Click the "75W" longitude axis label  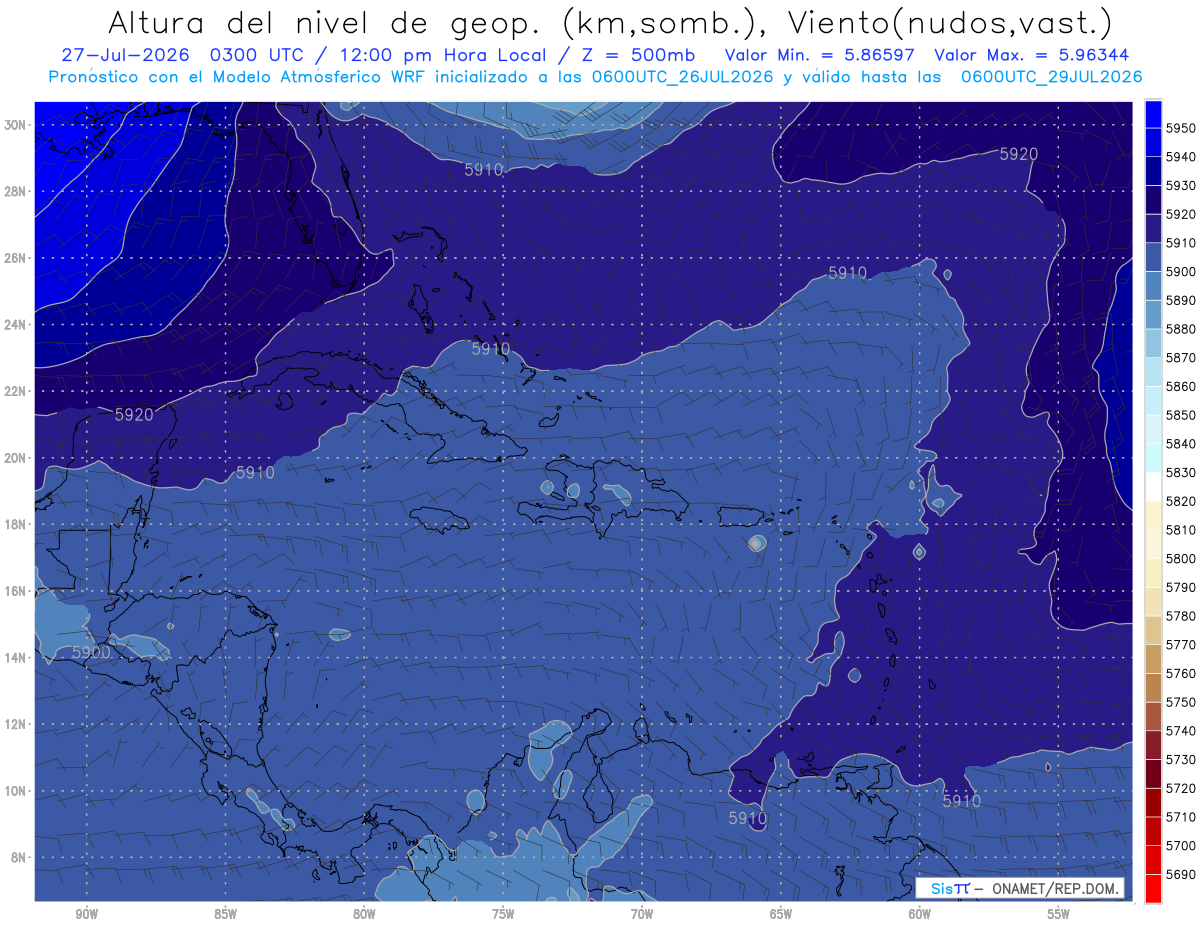(503, 914)
